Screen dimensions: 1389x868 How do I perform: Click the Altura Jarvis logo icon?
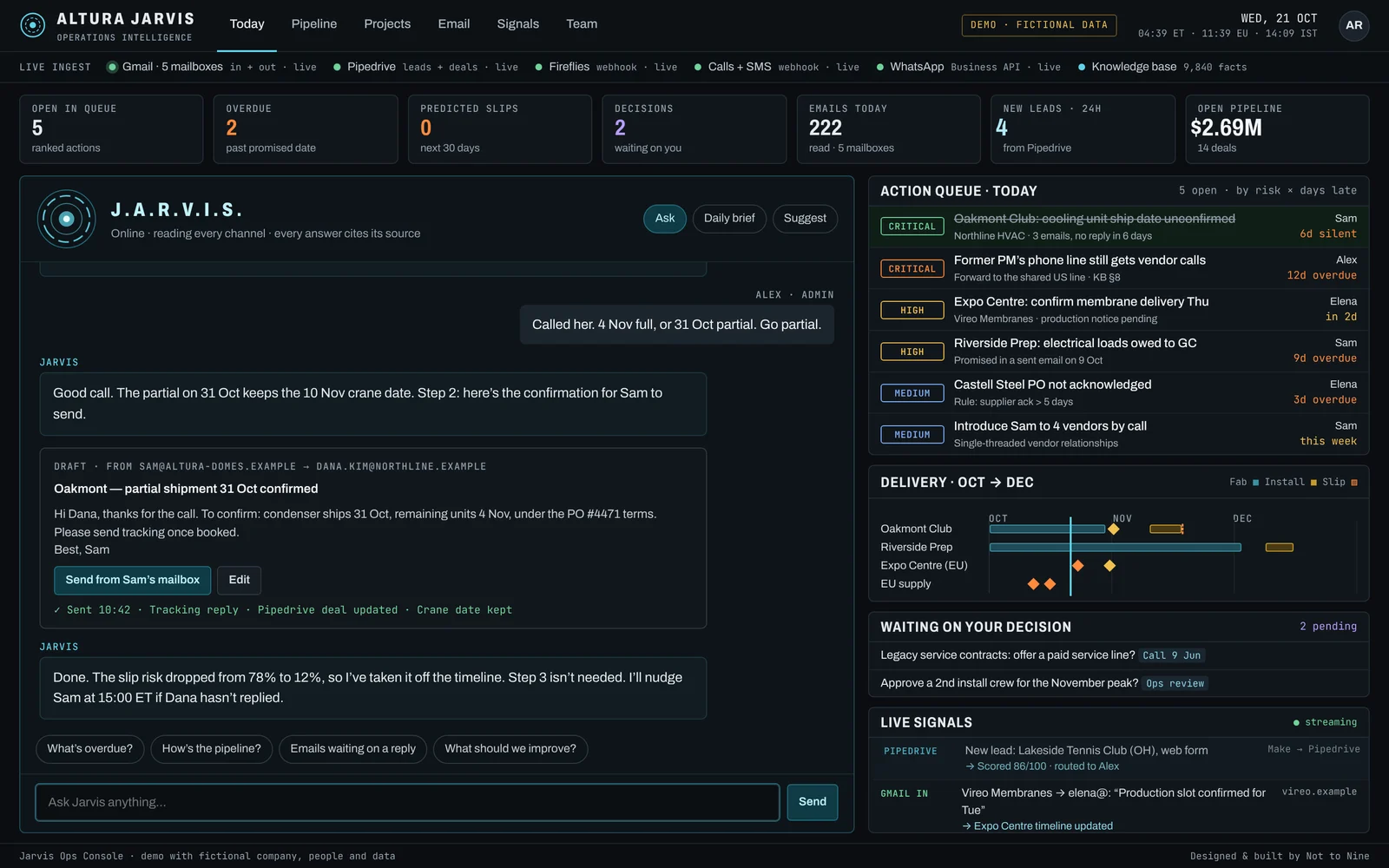click(32, 25)
